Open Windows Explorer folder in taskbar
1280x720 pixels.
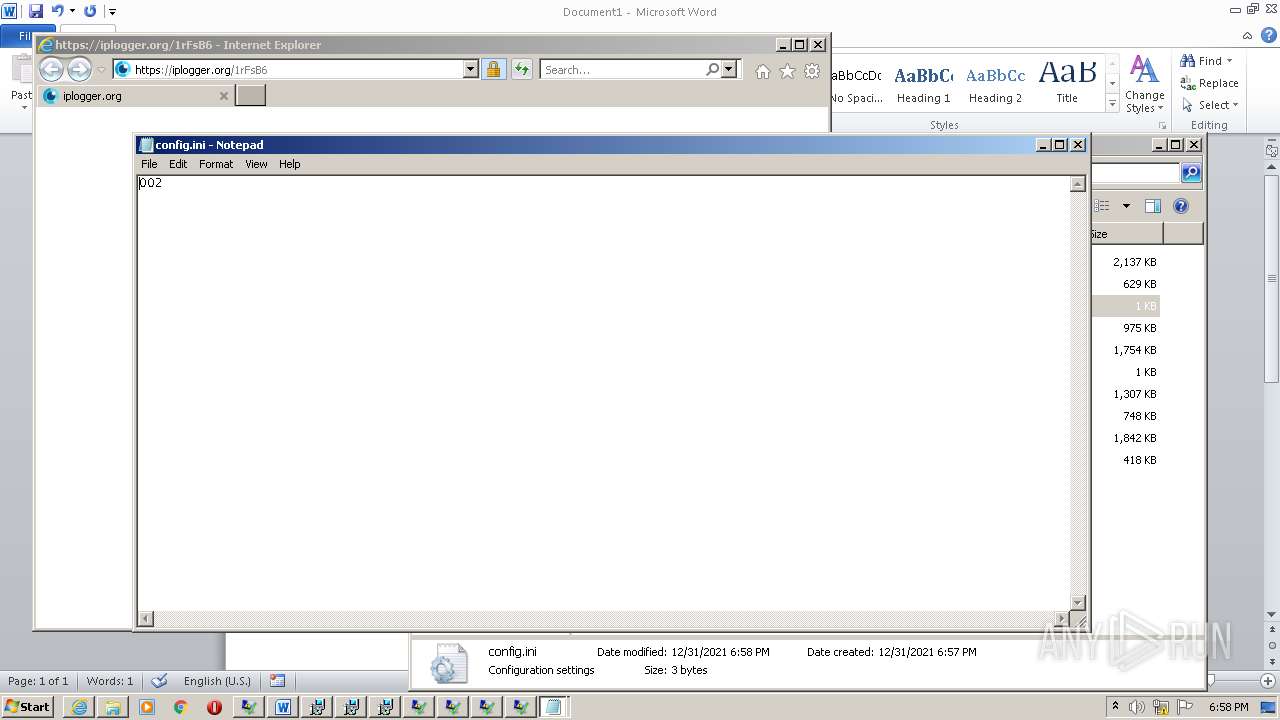coord(113,707)
